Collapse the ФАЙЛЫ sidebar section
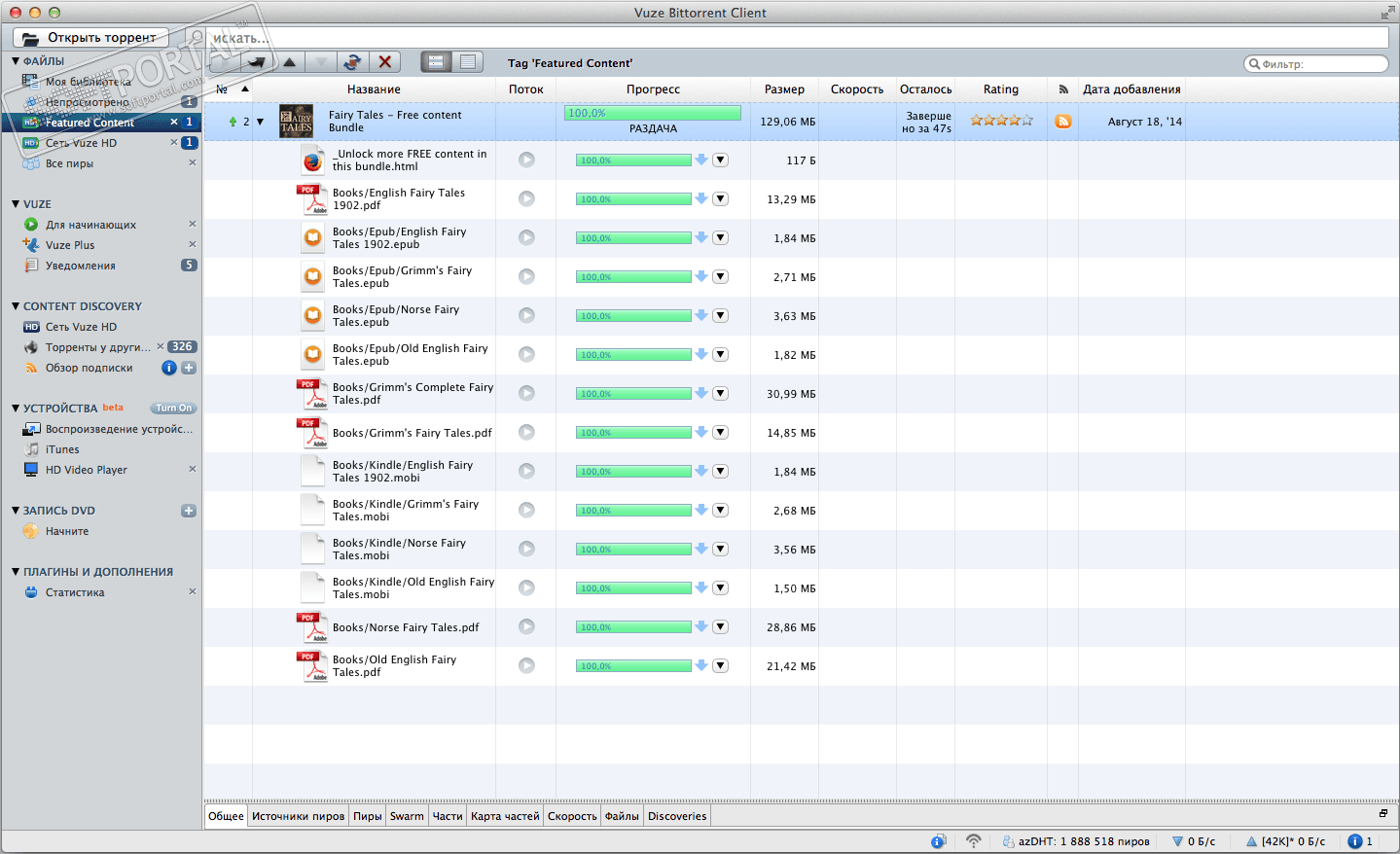Screen dimensions: 1400x854 click(16, 61)
